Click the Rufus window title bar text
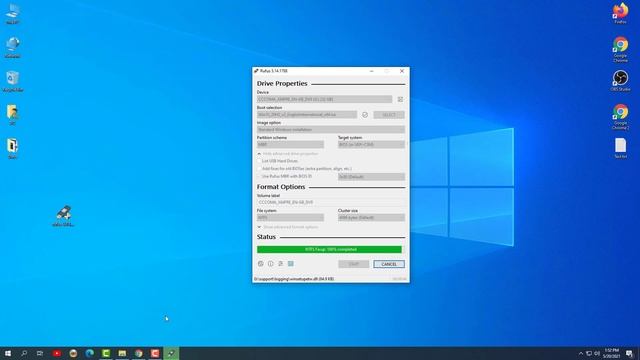 pos(273,71)
